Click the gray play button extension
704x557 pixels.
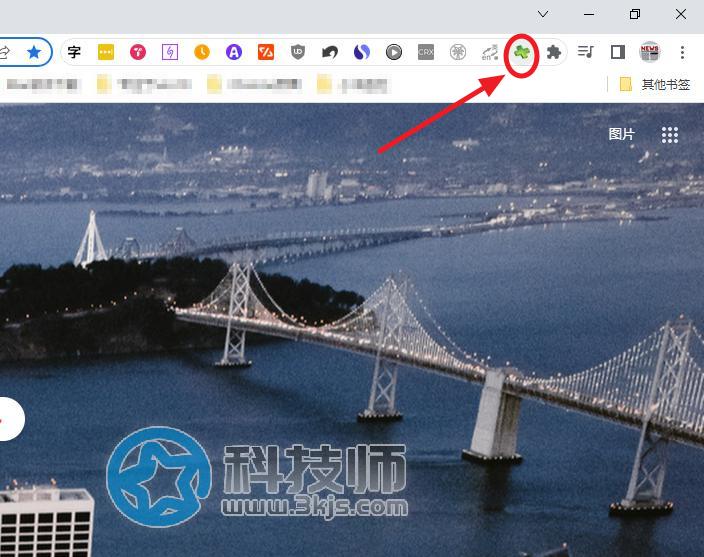[394, 52]
